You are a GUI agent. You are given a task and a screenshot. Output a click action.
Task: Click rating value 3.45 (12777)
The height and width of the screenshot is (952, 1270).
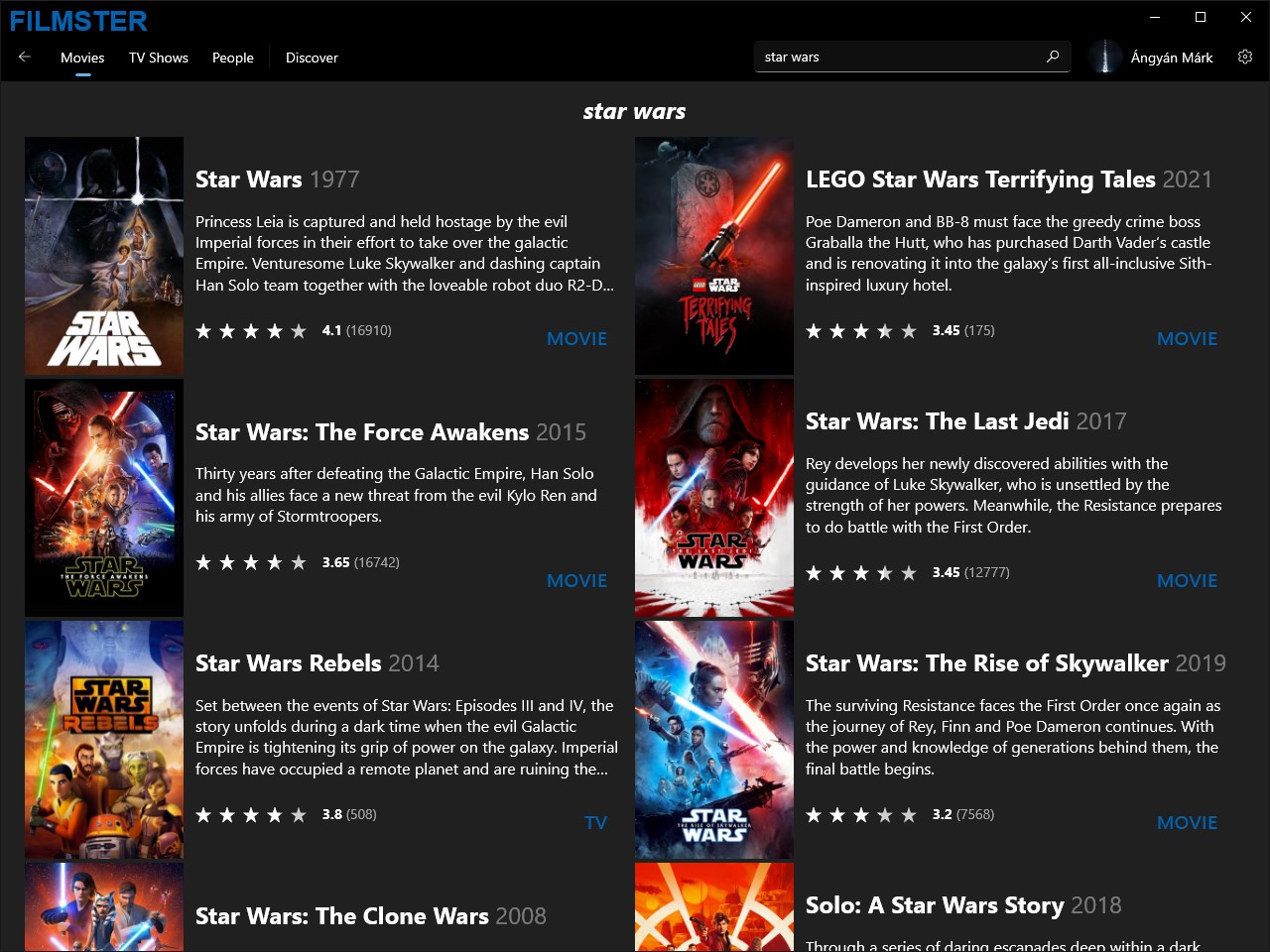pos(971,572)
